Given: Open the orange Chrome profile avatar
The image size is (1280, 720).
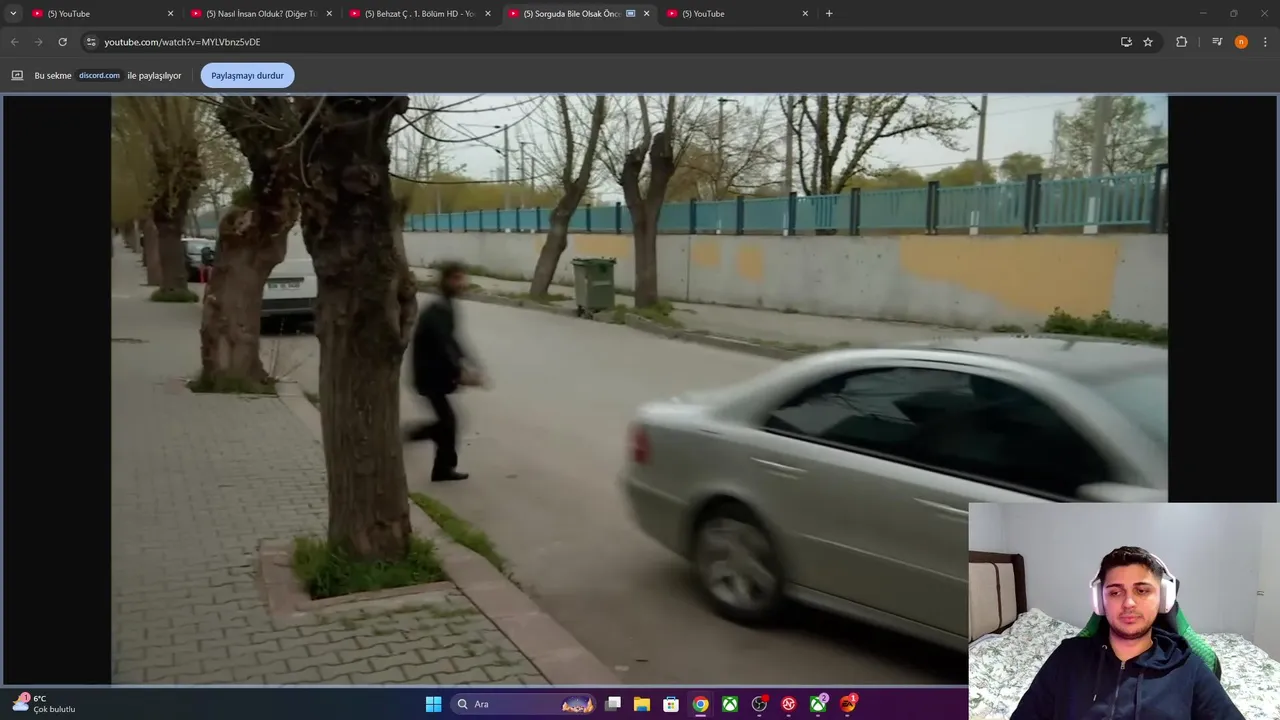Looking at the screenshot, I should point(1241,42).
